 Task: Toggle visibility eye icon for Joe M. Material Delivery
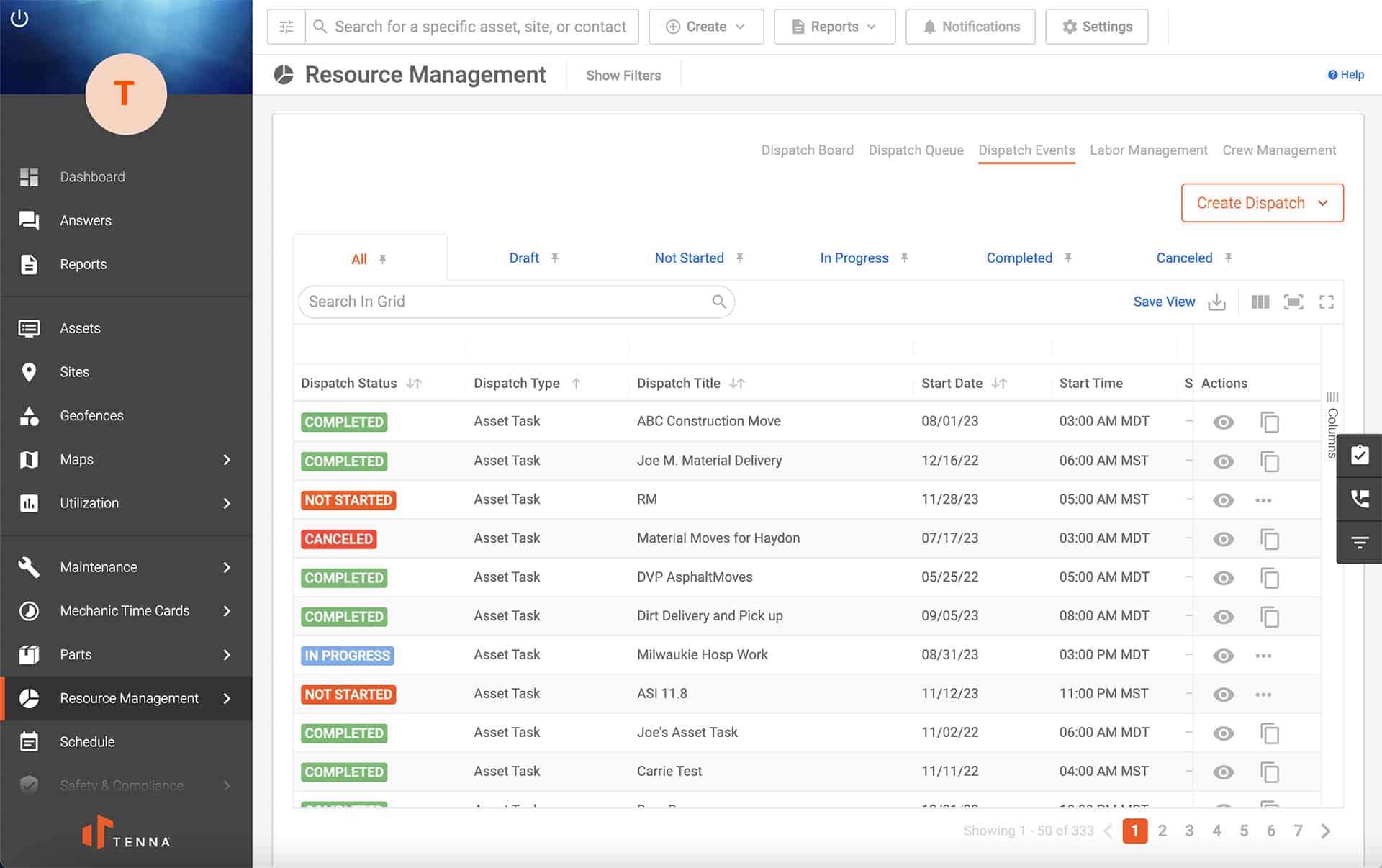click(x=1222, y=460)
